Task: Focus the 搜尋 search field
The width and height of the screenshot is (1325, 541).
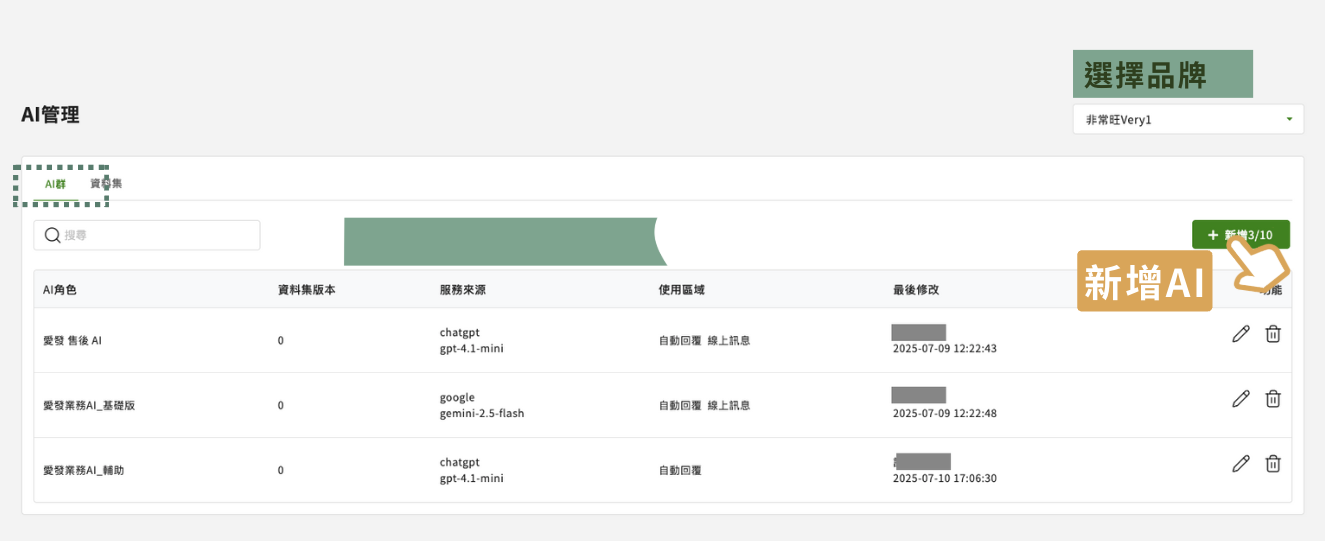Action: coord(147,235)
